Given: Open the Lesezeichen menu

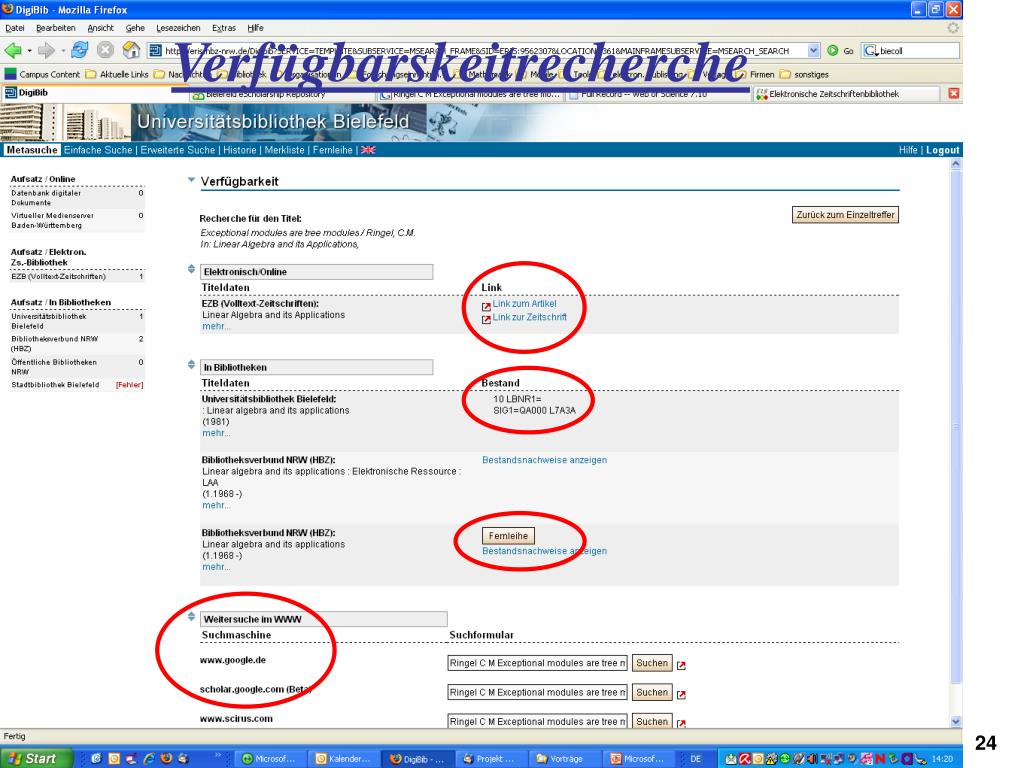Looking at the screenshot, I should point(178,28).
